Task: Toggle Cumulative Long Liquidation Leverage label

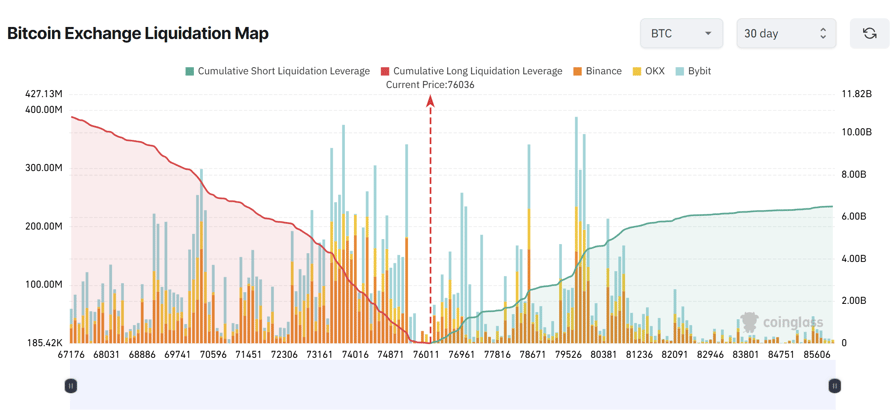Action: click(477, 72)
